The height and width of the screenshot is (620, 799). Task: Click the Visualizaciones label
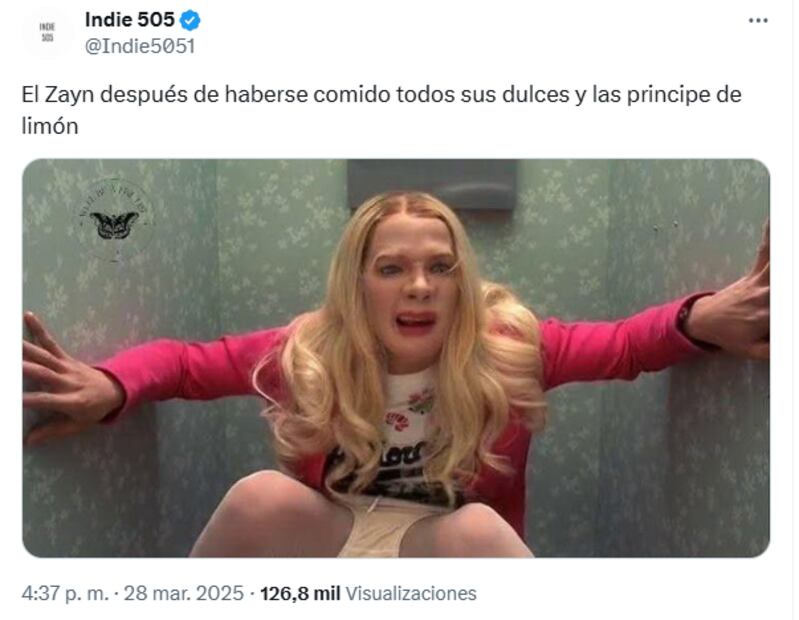pos(411,594)
